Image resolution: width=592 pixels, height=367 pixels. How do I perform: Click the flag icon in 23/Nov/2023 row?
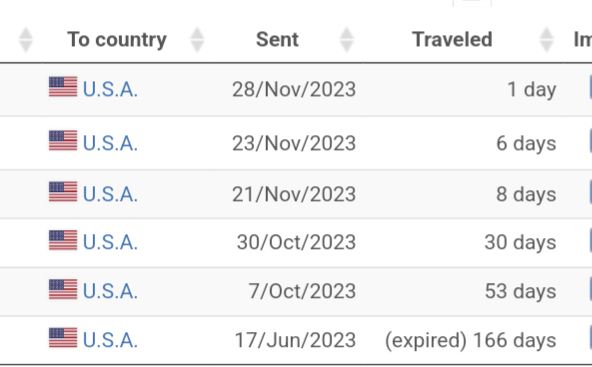click(63, 140)
